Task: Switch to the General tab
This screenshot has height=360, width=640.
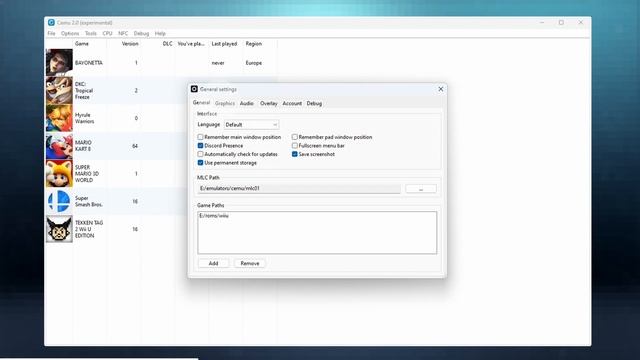Action: tap(201, 103)
